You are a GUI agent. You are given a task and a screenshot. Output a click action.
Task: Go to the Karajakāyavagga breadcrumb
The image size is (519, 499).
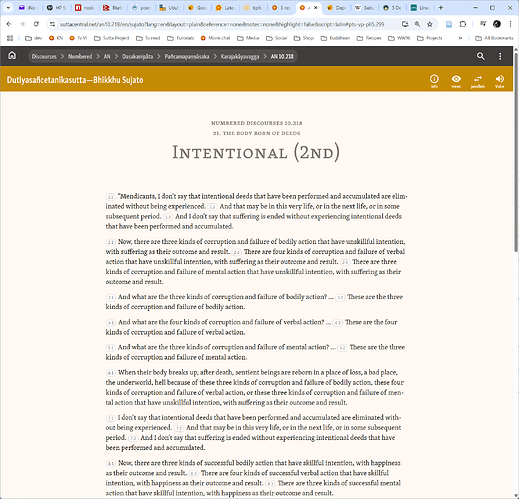tap(240, 56)
